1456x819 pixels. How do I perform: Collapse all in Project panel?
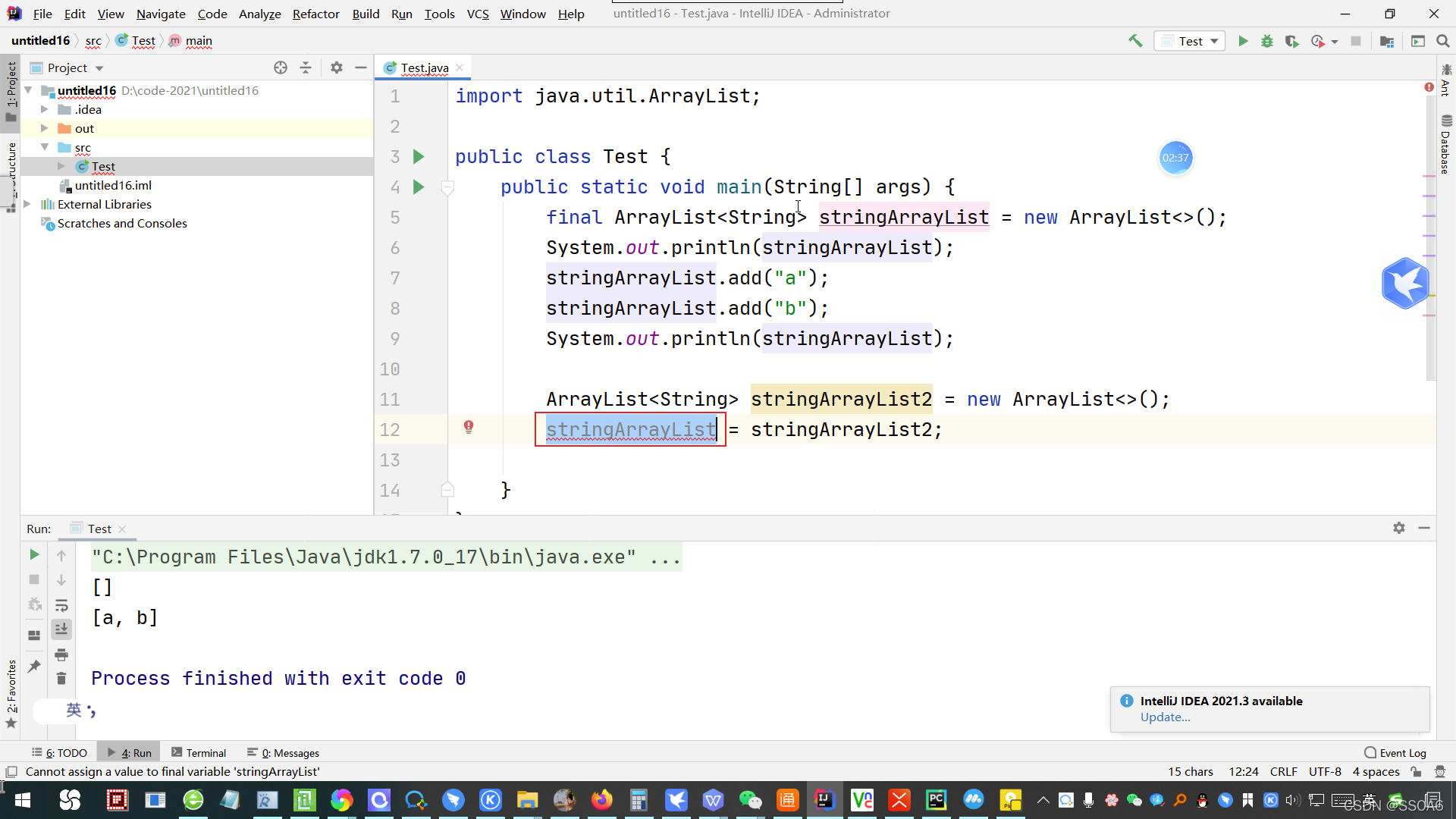coord(306,67)
